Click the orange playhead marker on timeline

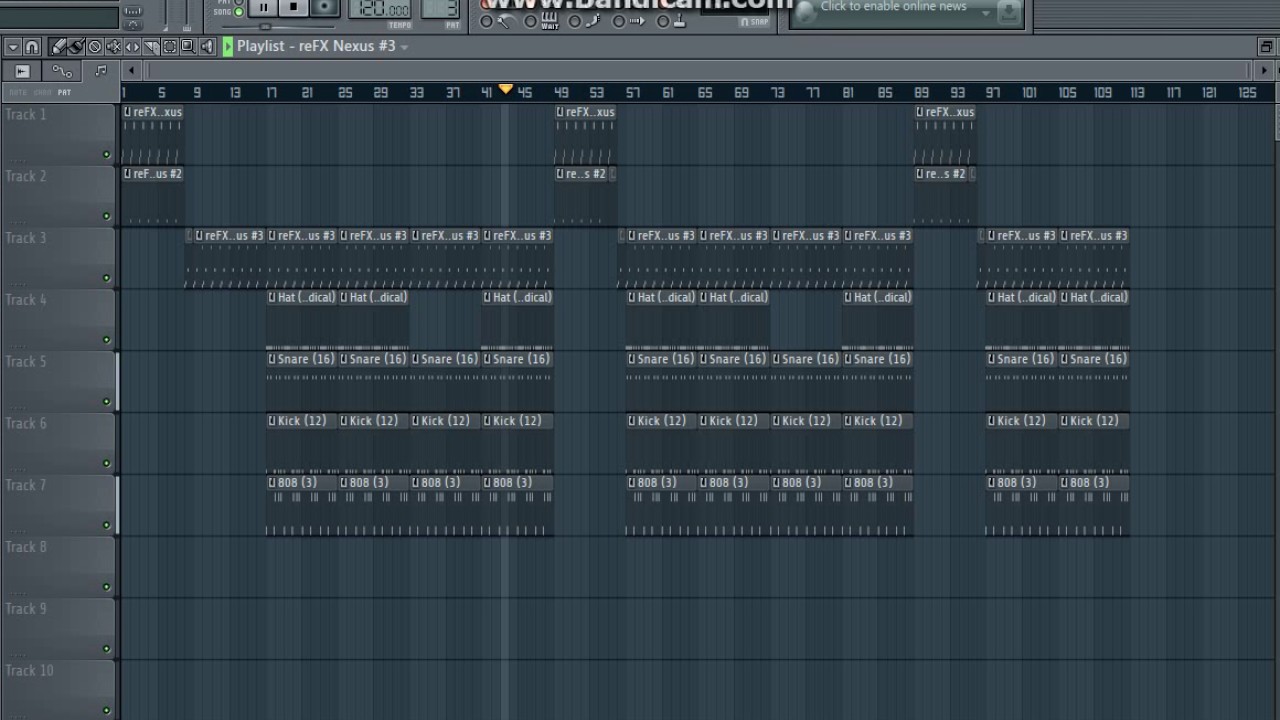(x=506, y=90)
